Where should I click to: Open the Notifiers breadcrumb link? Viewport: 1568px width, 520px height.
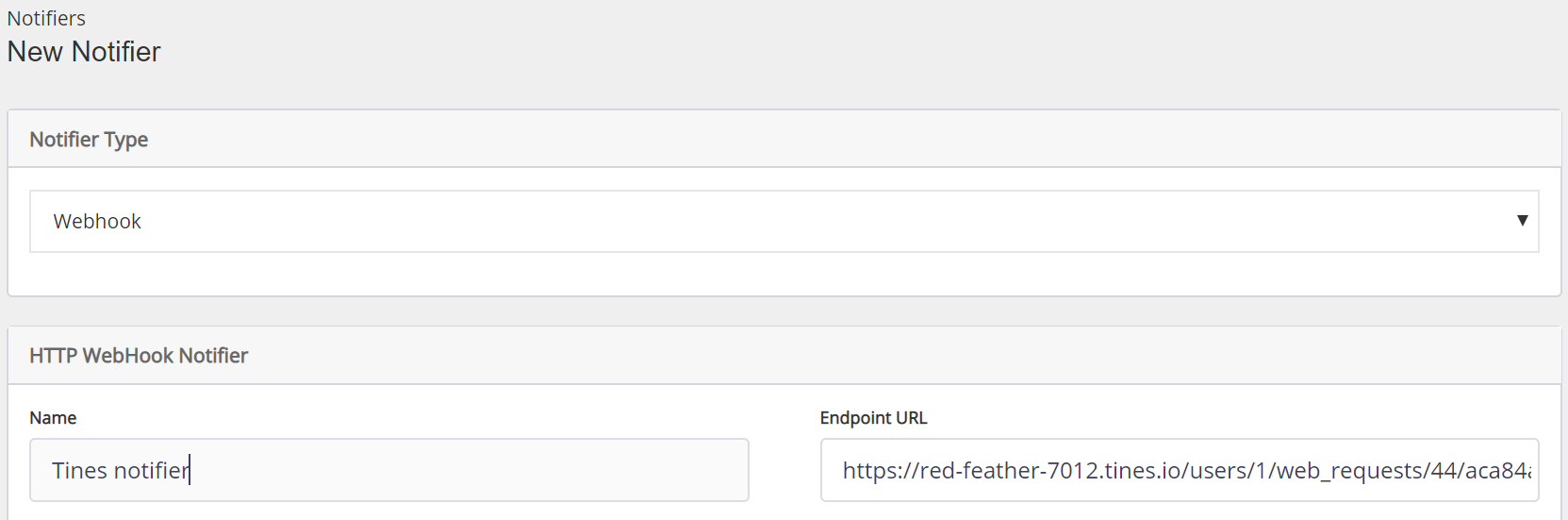[x=46, y=19]
